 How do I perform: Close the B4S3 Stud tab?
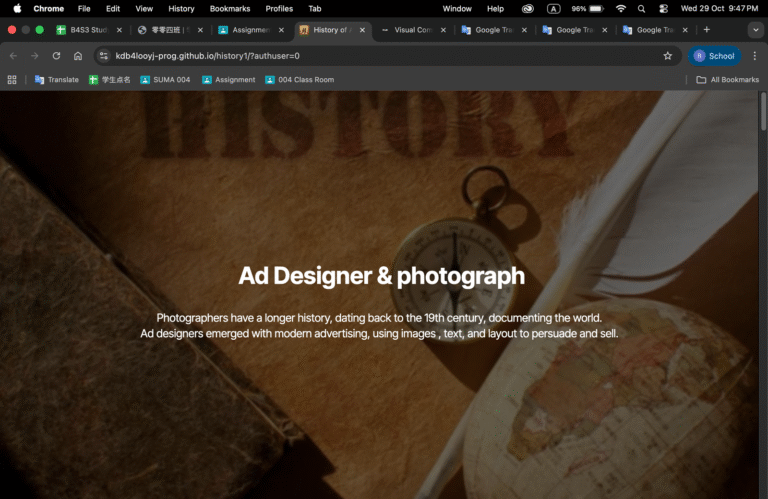[119, 30]
